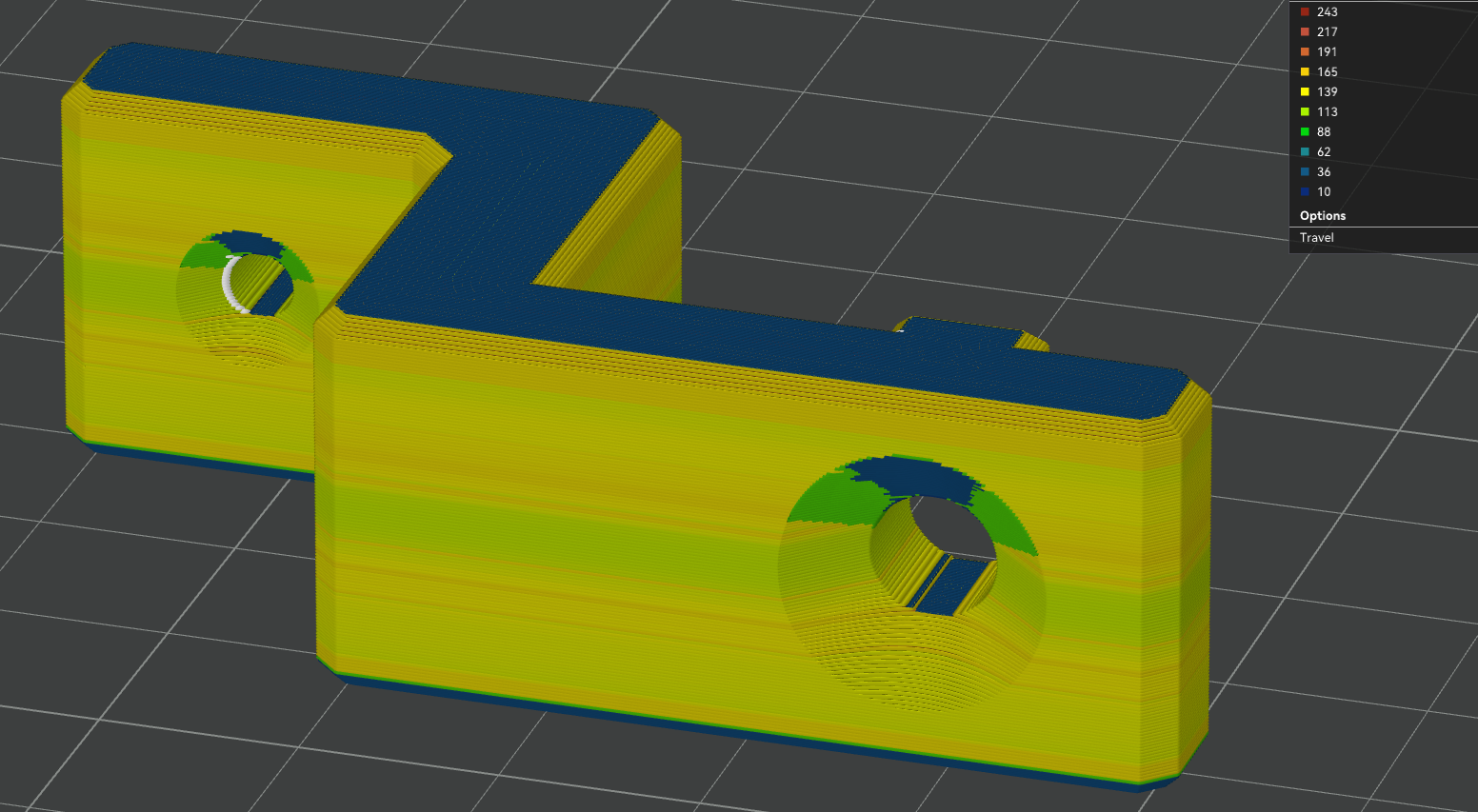Click the 10 speed value label
Screen dimensions: 1478x812
coord(1324,191)
